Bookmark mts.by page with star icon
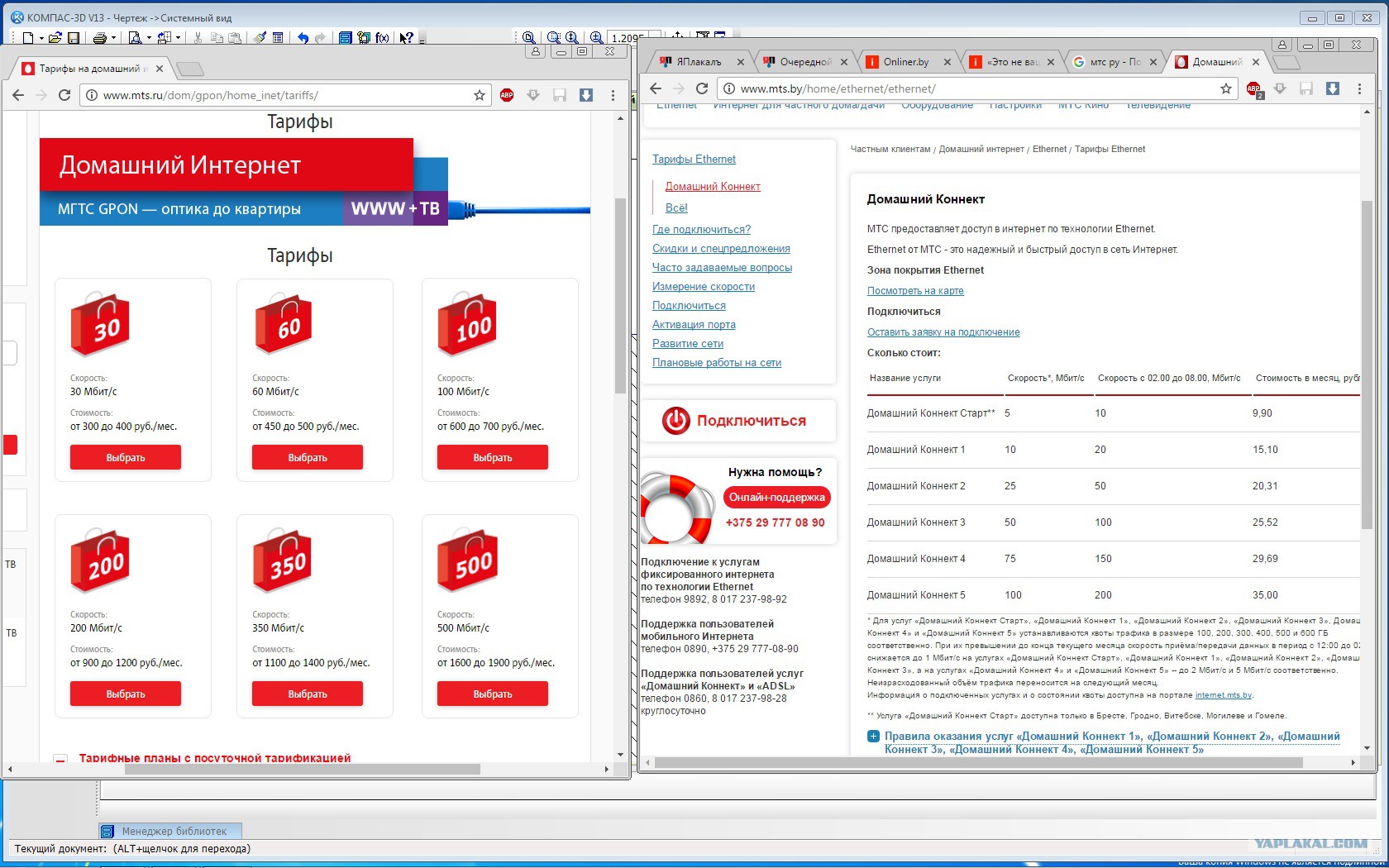The height and width of the screenshot is (868, 1389). 1226,88
